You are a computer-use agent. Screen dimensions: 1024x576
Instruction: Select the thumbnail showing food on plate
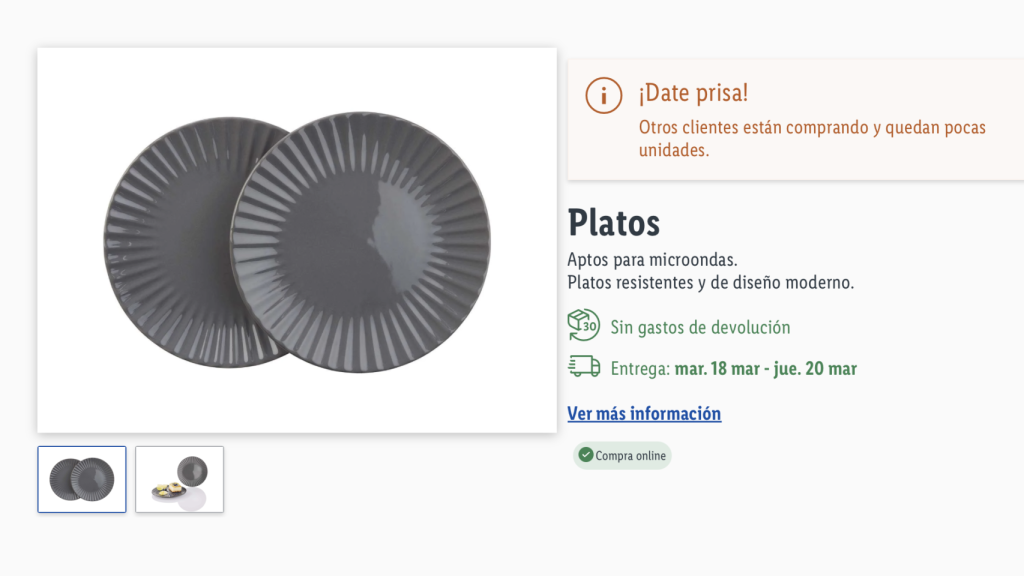(179, 479)
